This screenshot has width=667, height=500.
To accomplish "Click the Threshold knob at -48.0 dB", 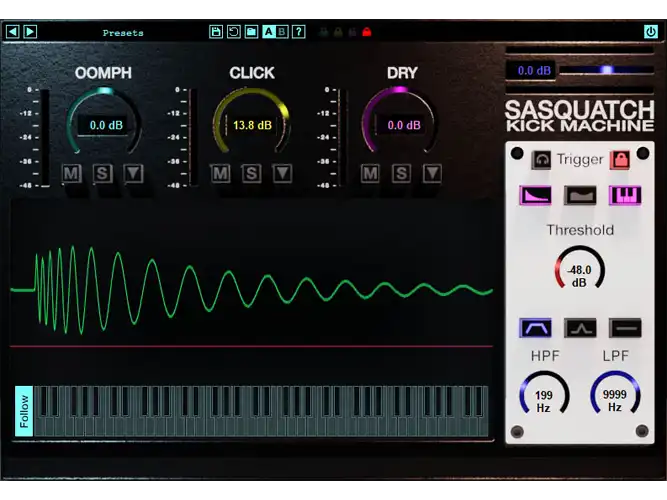I will click(579, 269).
